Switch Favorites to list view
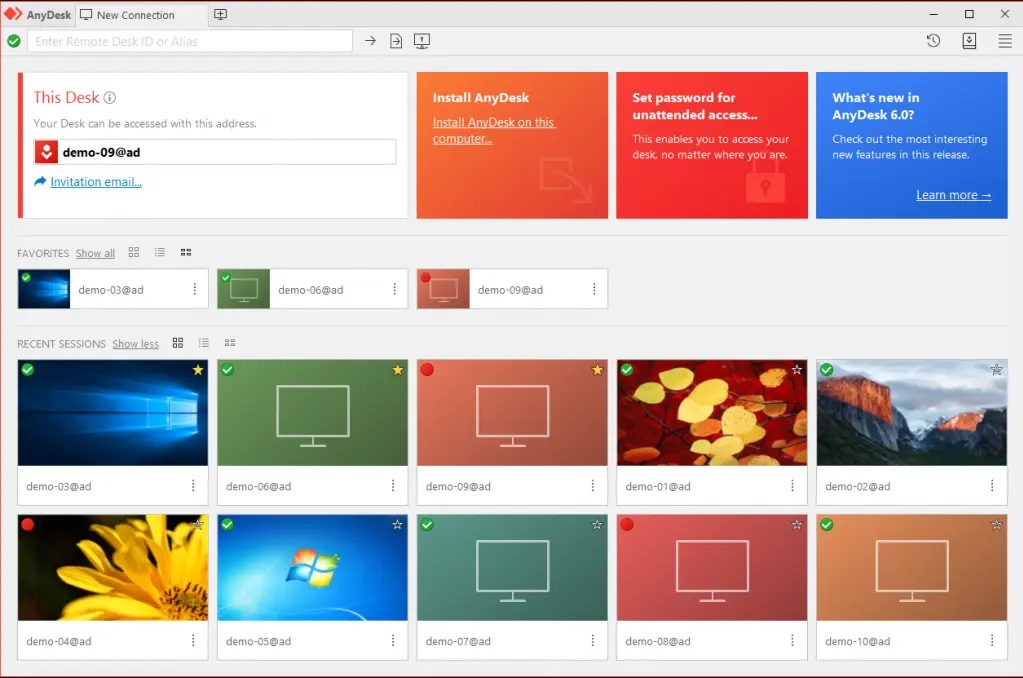This screenshot has width=1023, height=678. pyautogui.click(x=160, y=252)
